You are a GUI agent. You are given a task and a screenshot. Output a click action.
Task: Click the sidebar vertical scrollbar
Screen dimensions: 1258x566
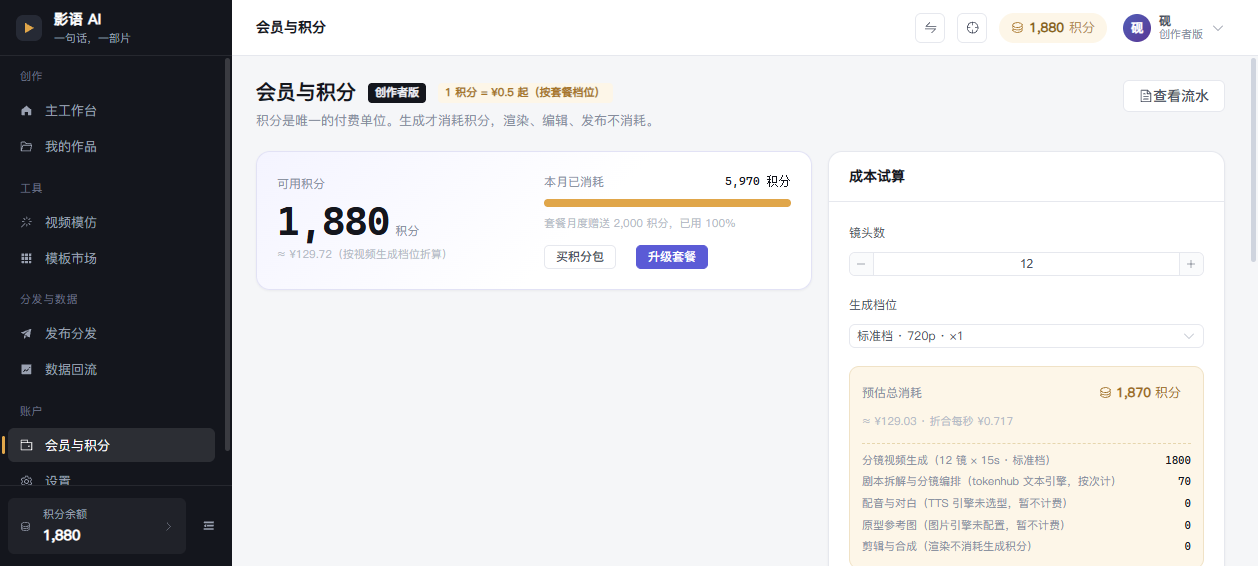point(227,255)
